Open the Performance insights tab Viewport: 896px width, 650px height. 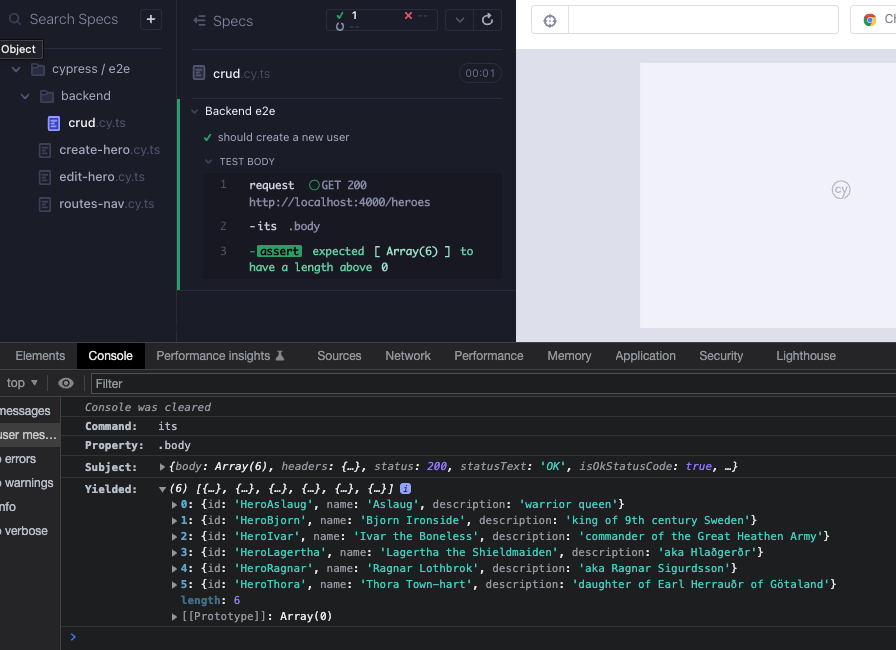[x=220, y=356]
